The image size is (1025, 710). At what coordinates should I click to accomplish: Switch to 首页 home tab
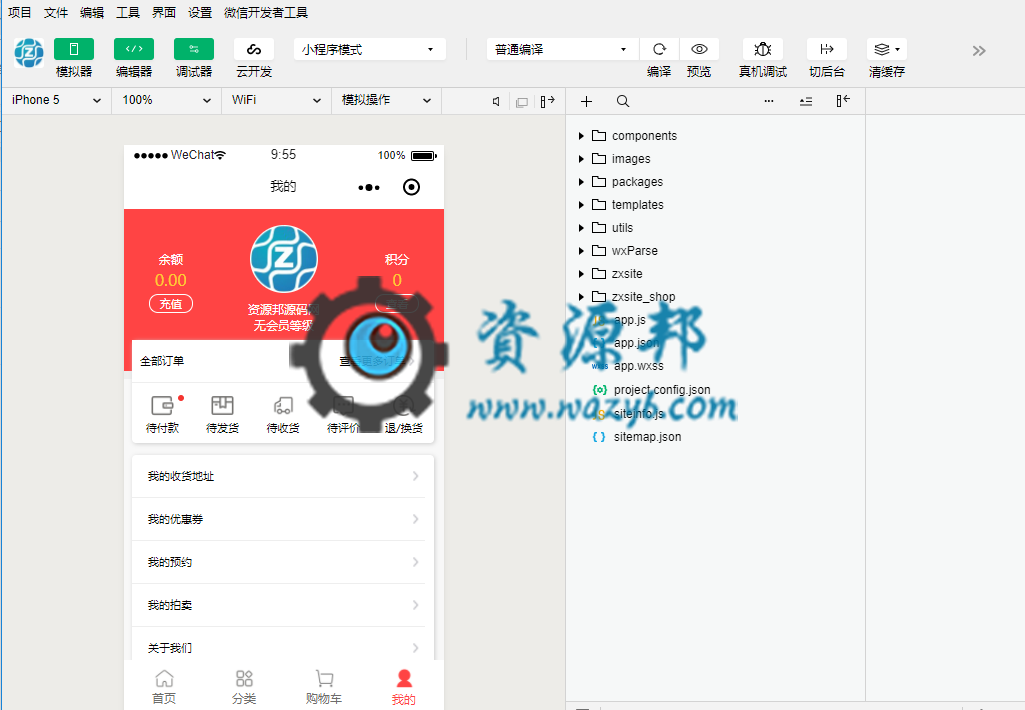[164, 686]
